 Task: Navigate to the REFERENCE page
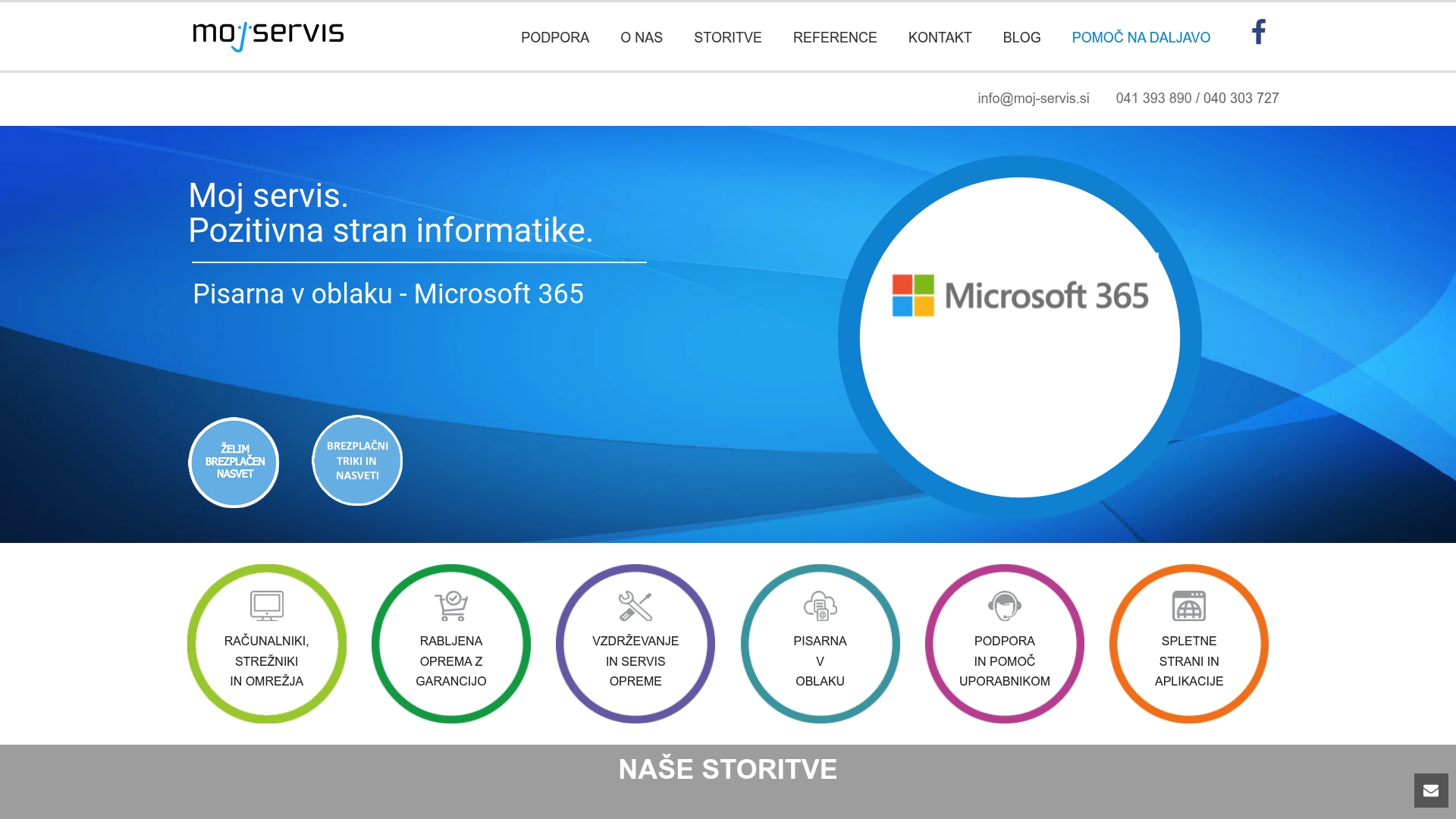click(835, 37)
